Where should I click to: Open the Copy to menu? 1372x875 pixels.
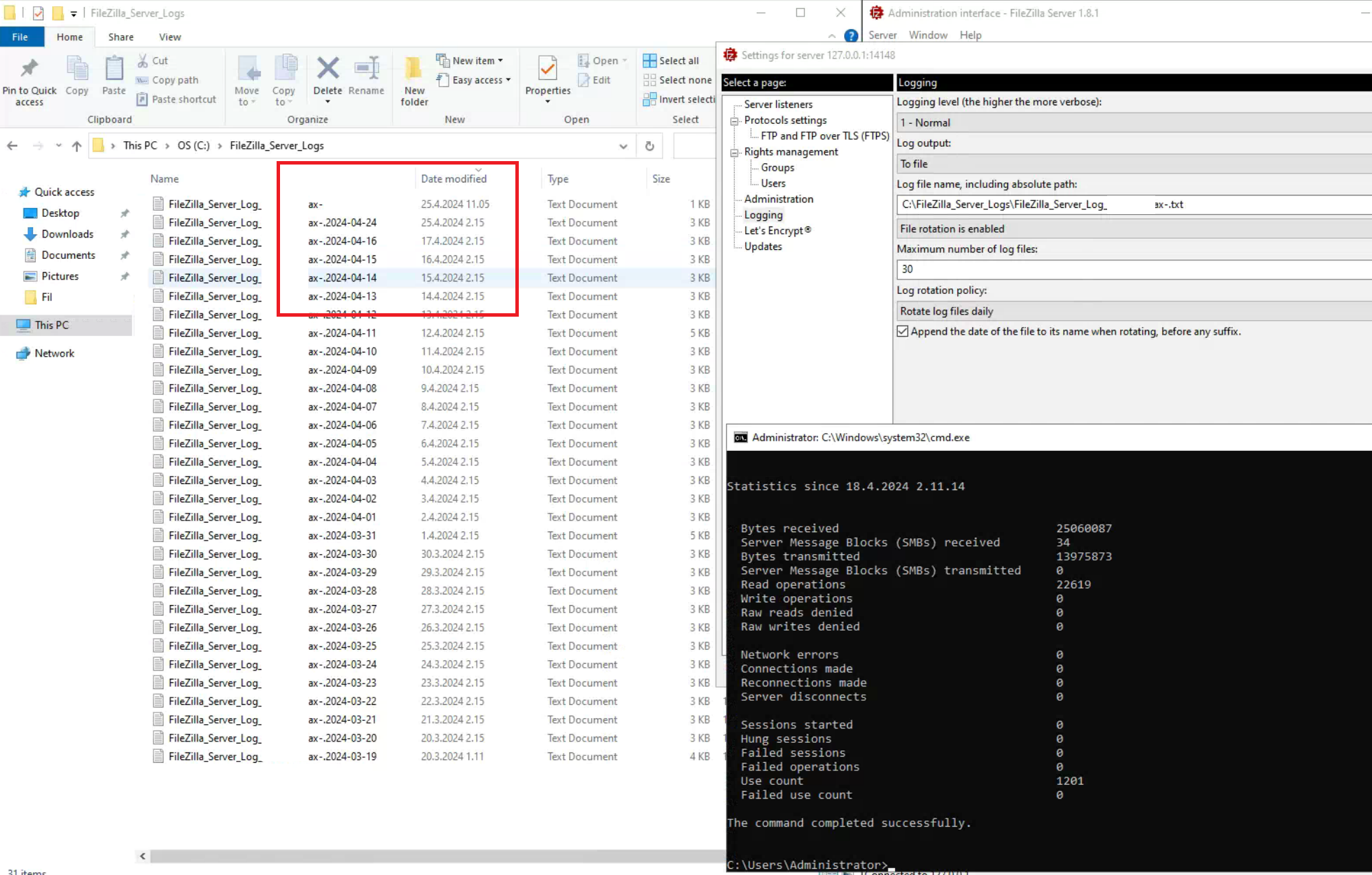(283, 81)
